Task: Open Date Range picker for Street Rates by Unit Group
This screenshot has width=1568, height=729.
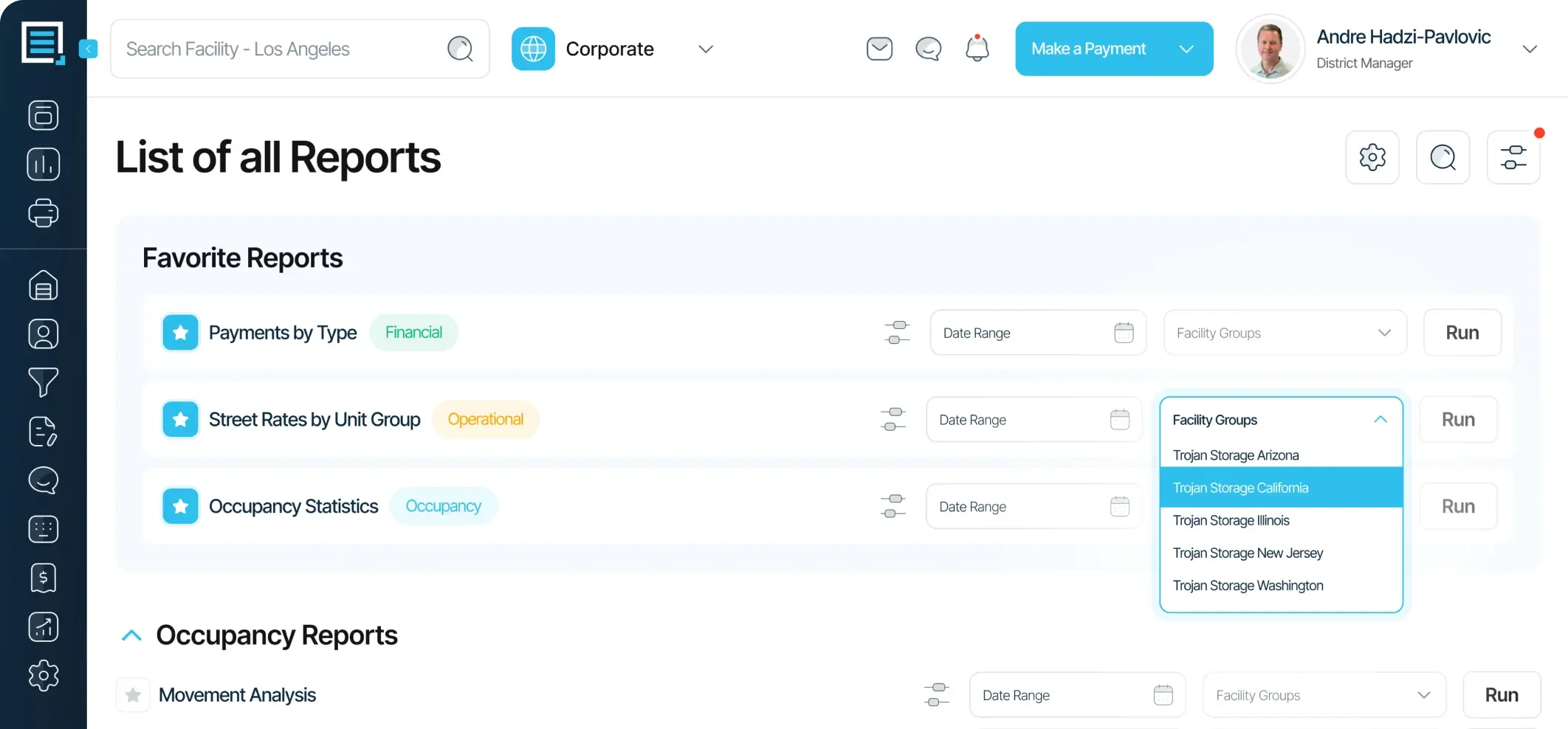Action: pos(1034,419)
